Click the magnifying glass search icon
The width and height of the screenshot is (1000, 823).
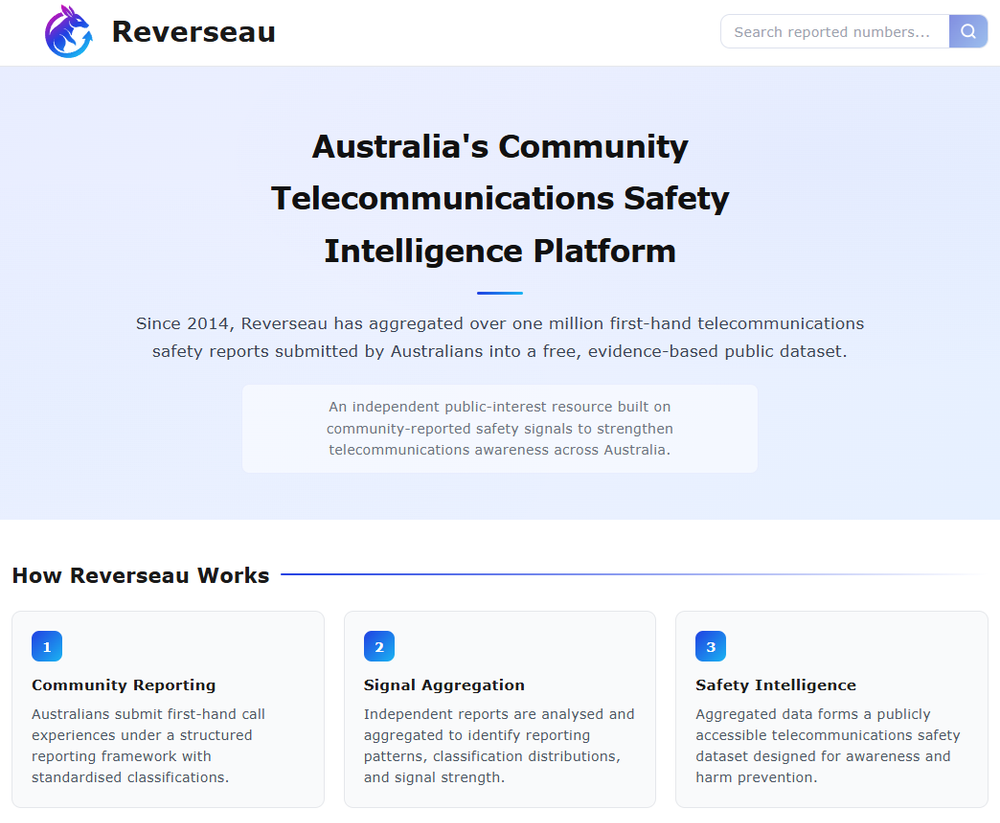coord(967,31)
